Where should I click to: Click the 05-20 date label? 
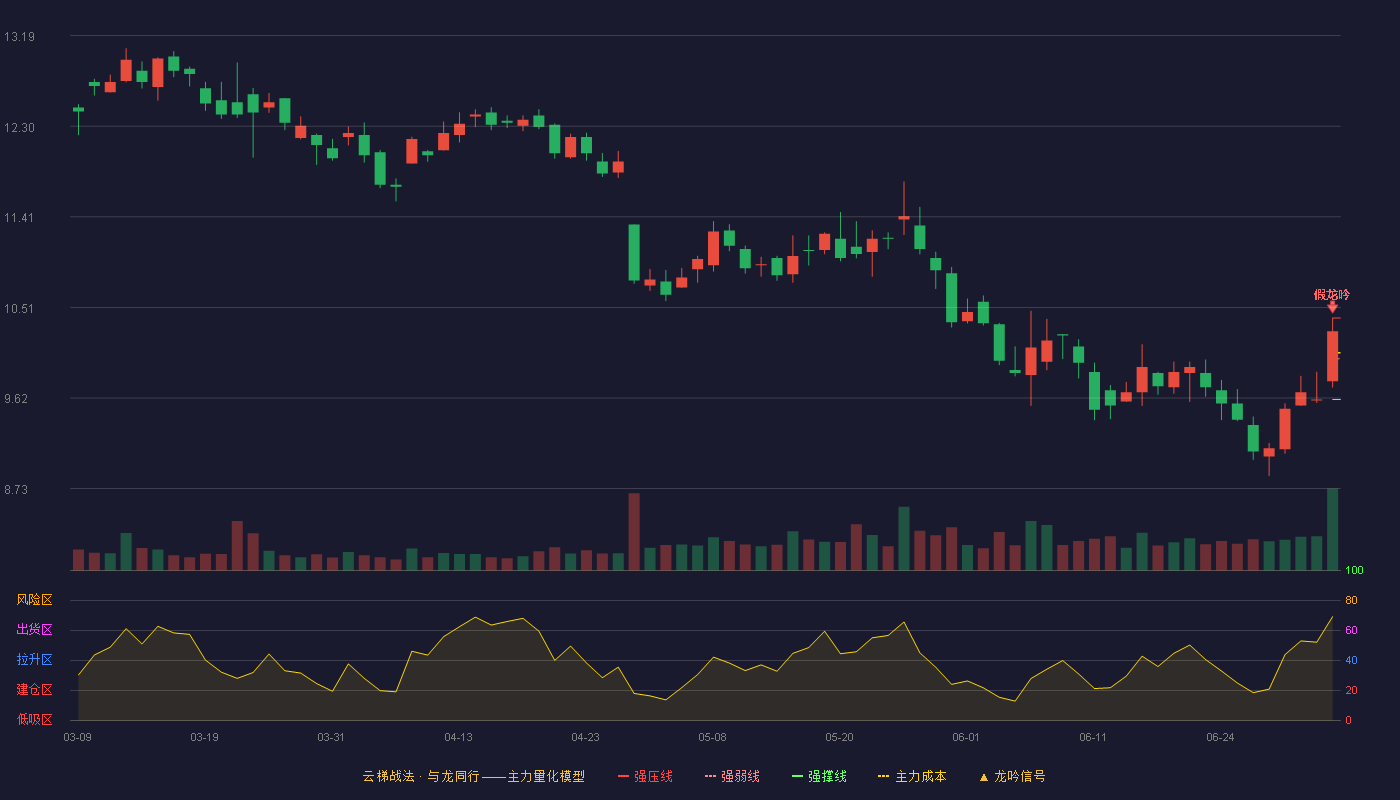[x=839, y=737]
